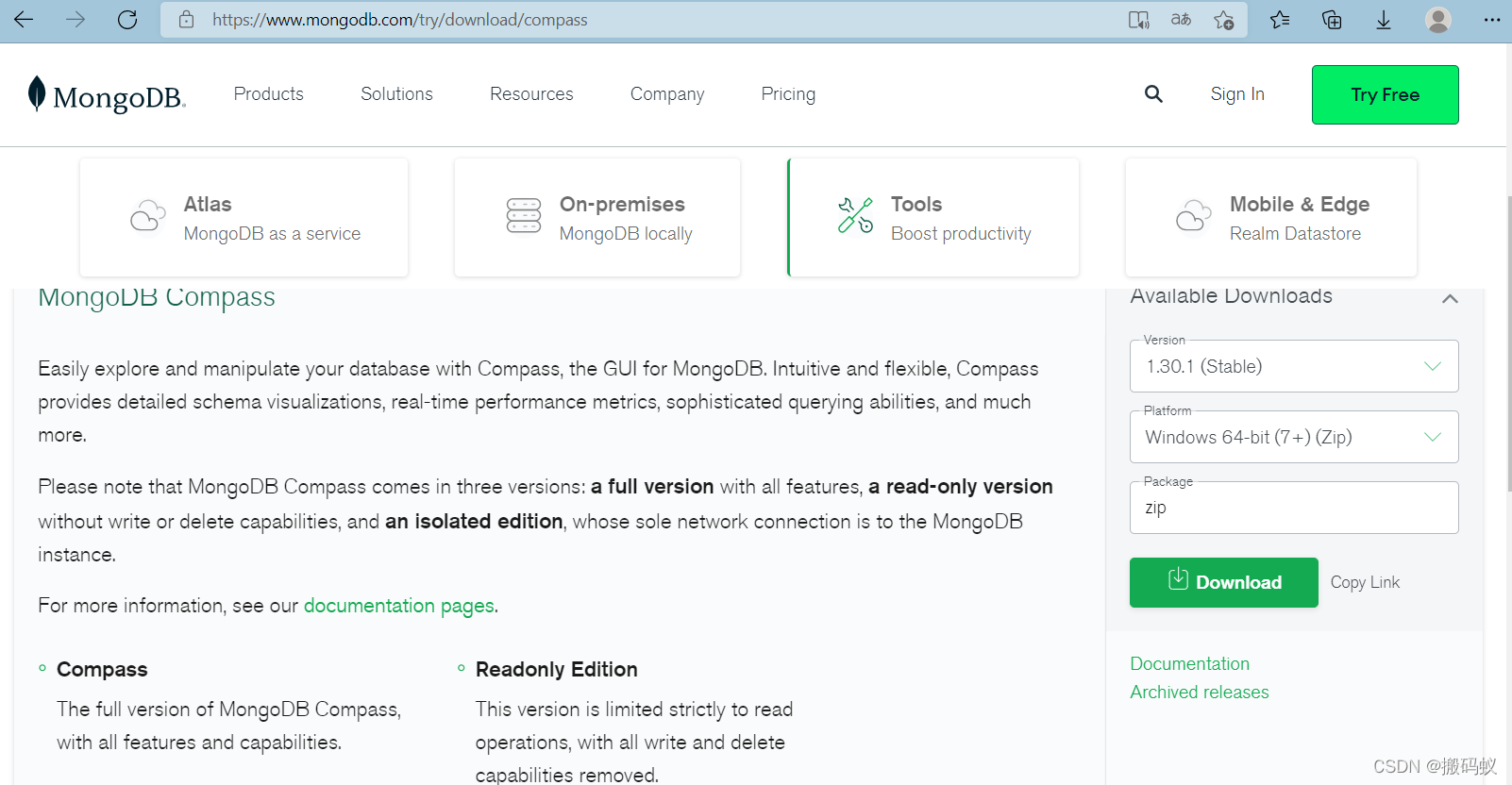1512x785 pixels.
Task: Collapse the Available Downloads section
Action: [x=1450, y=299]
